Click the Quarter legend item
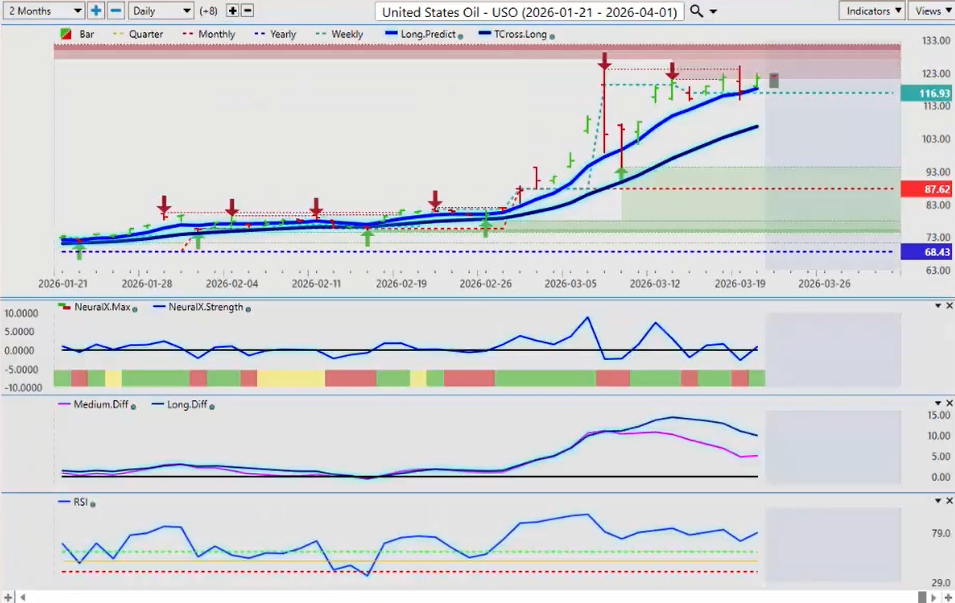955x603 pixels. point(138,34)
